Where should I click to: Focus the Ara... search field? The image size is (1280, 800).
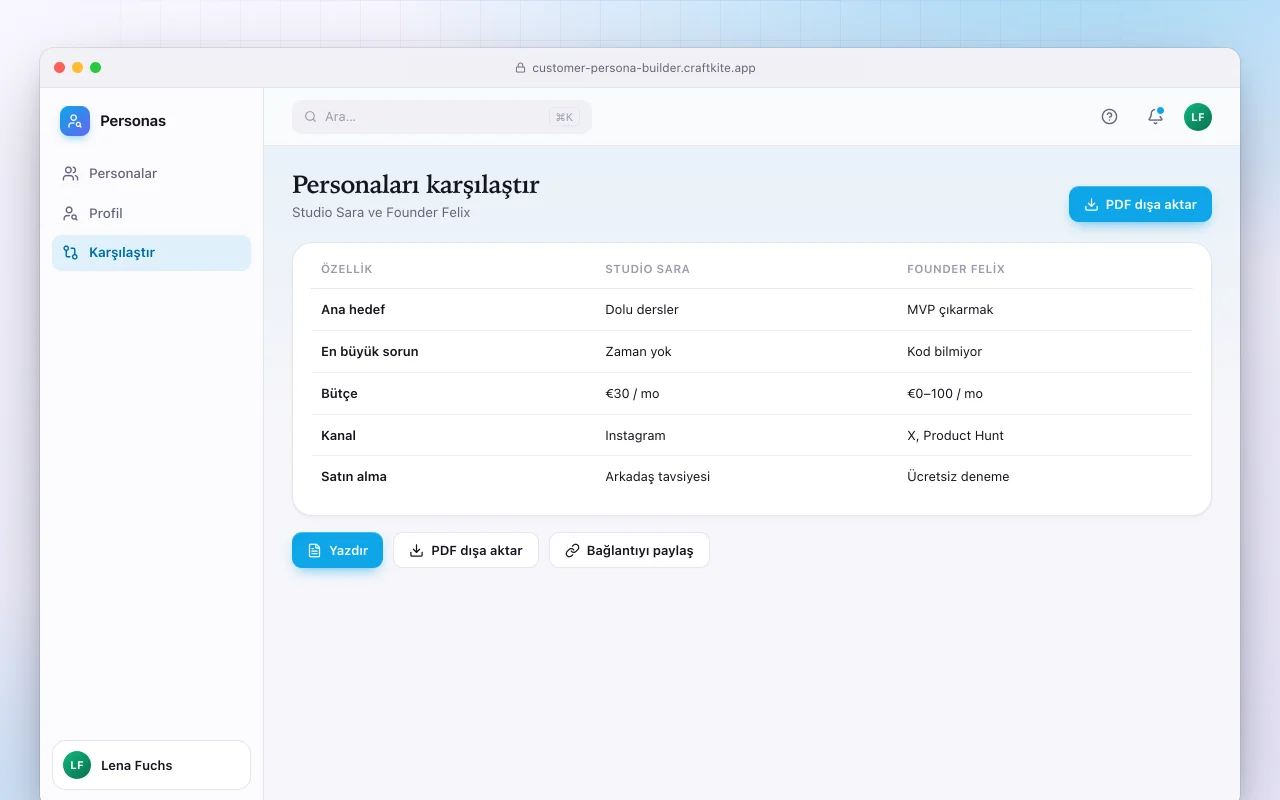[442, 117]
